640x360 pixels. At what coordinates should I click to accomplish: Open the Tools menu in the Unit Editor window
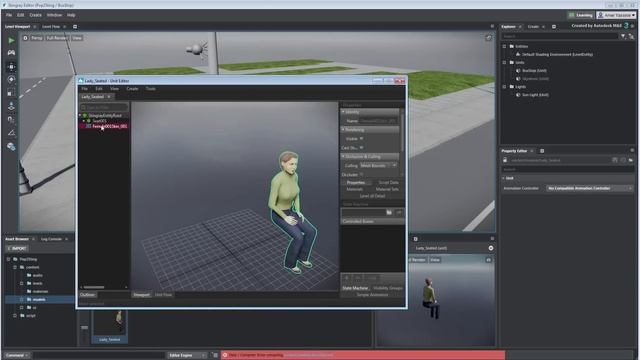151,89
